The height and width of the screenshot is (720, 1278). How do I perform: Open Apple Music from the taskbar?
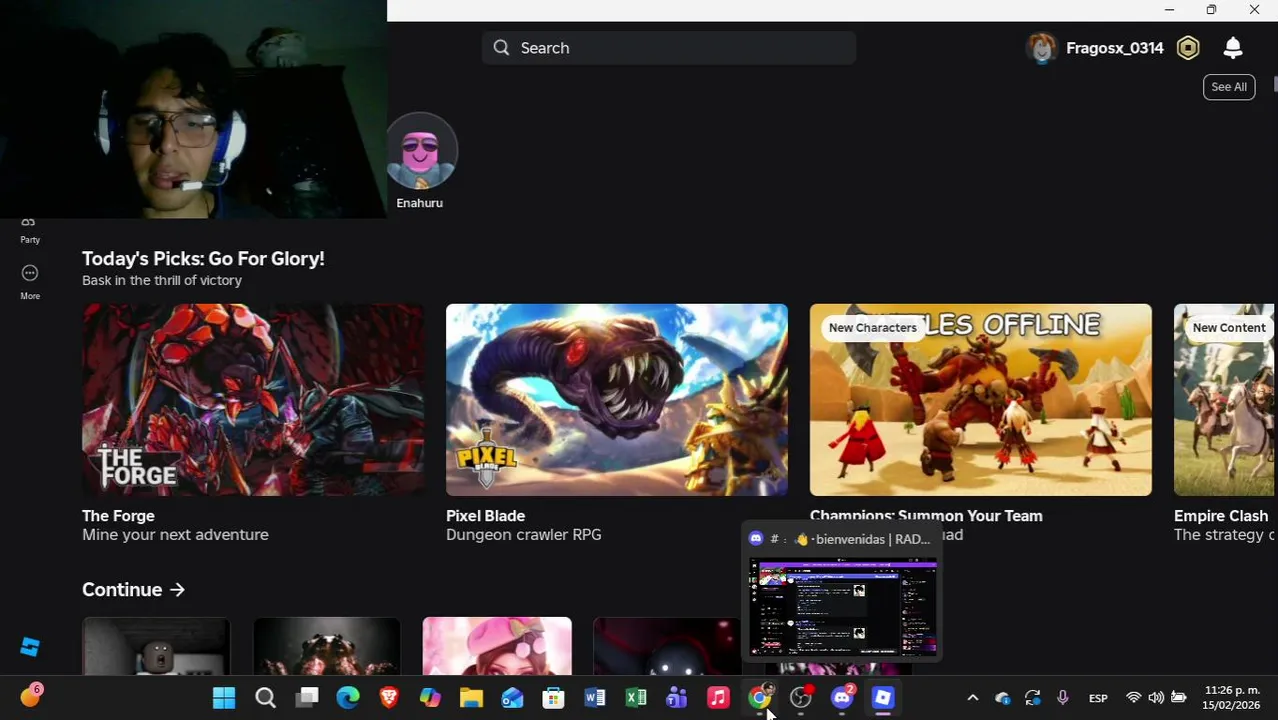pyautogui.click(x=718, y=698)
